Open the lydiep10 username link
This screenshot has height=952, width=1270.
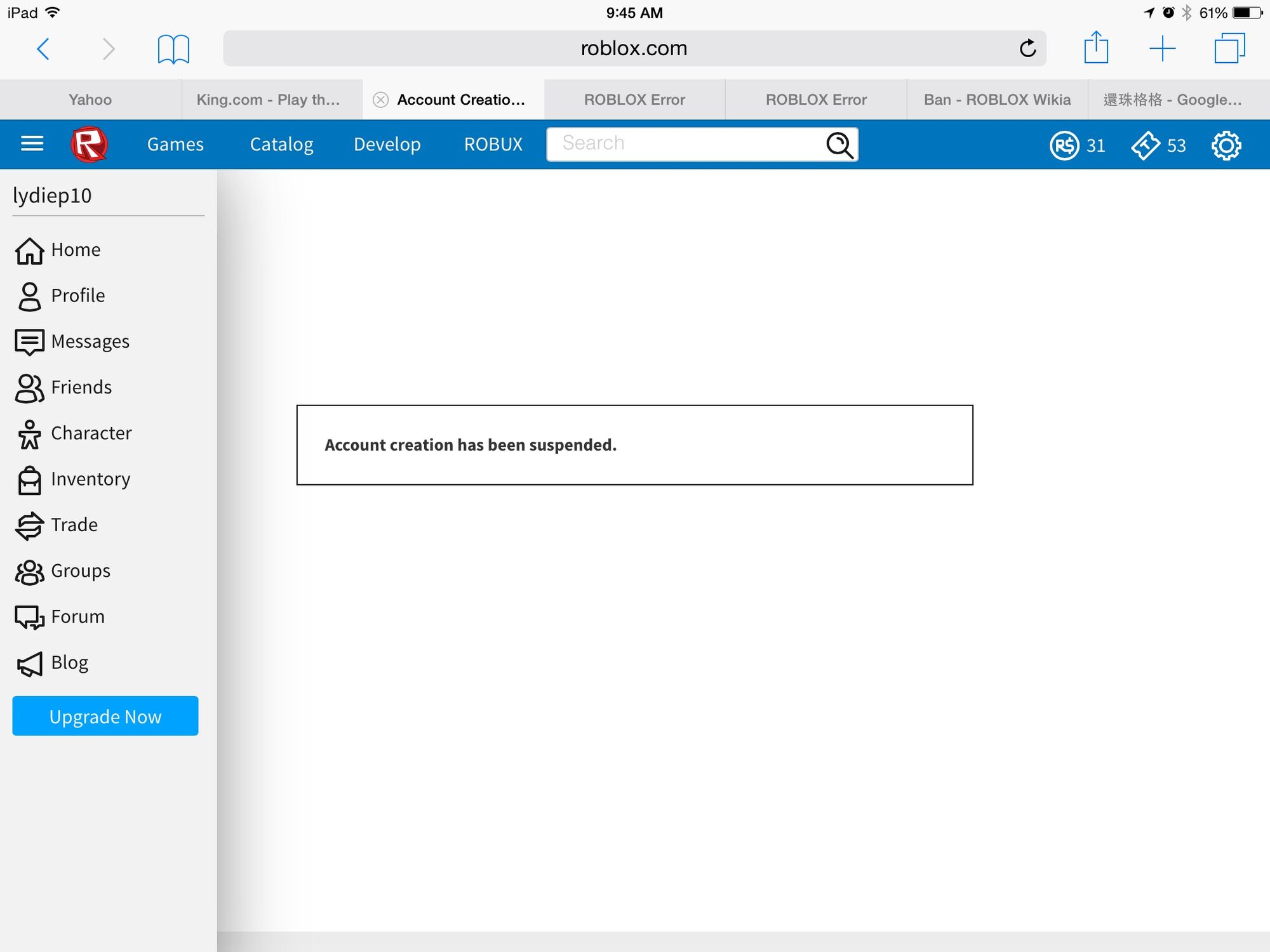click(52, 195)
